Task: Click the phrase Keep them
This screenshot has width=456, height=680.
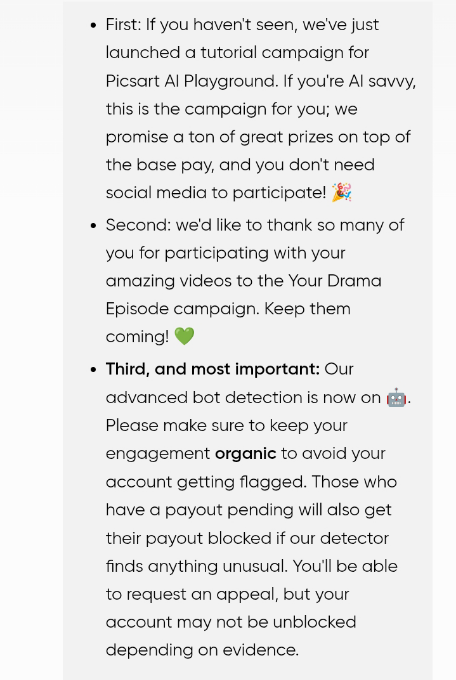Action: point(307,309)
